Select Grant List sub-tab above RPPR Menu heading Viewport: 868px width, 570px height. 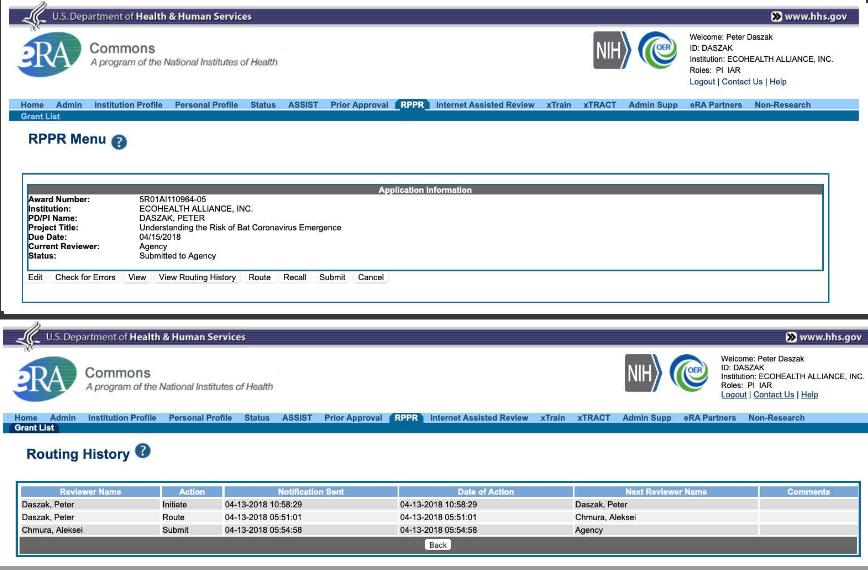pos(40,116)
